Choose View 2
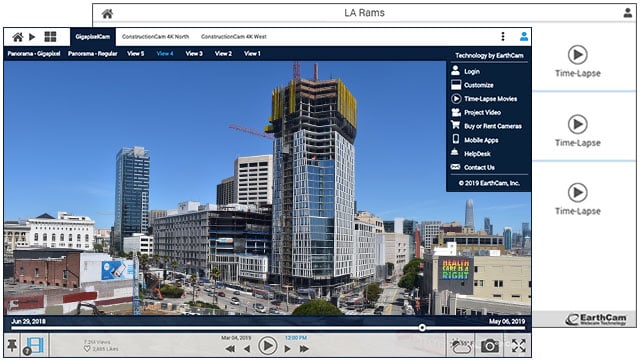The height and width of the screenshot is (360, 640). tap(223, 53)
